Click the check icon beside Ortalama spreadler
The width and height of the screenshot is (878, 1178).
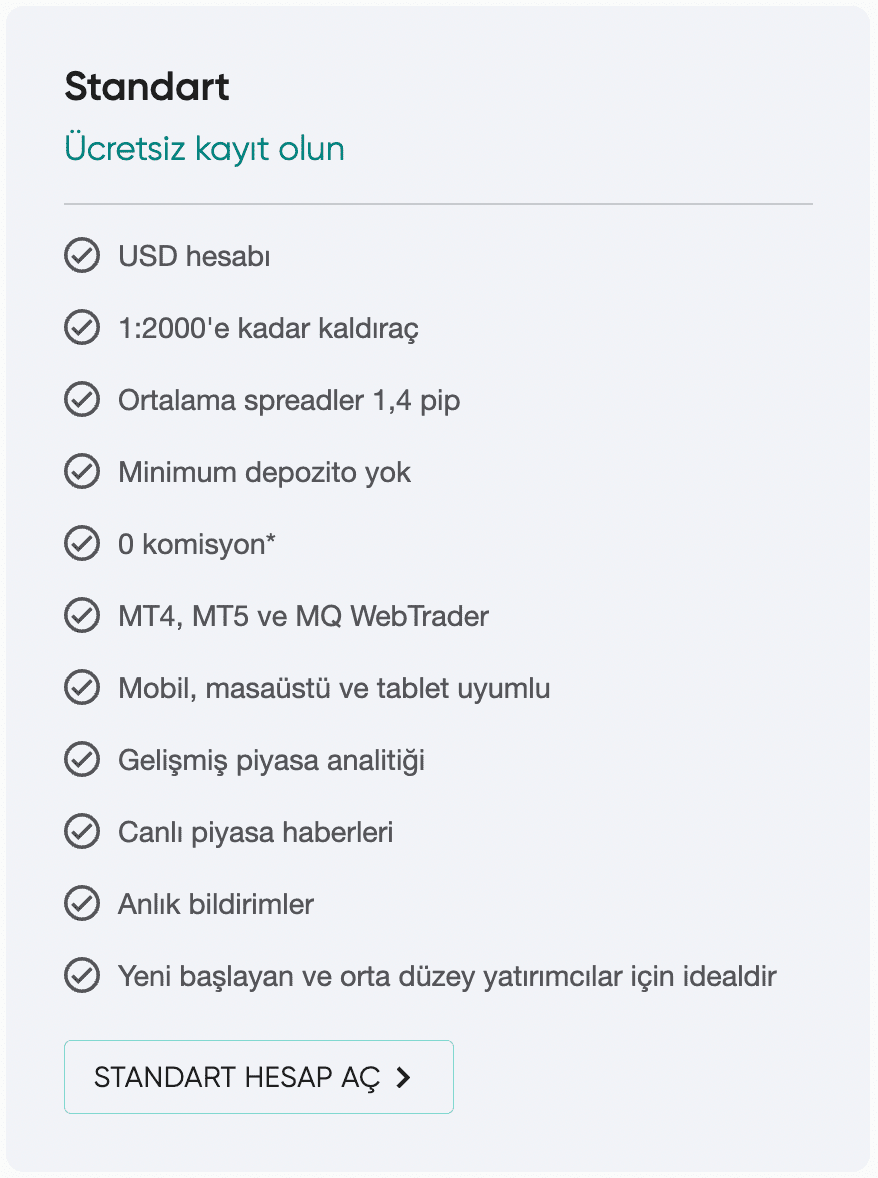pos(82,400)
